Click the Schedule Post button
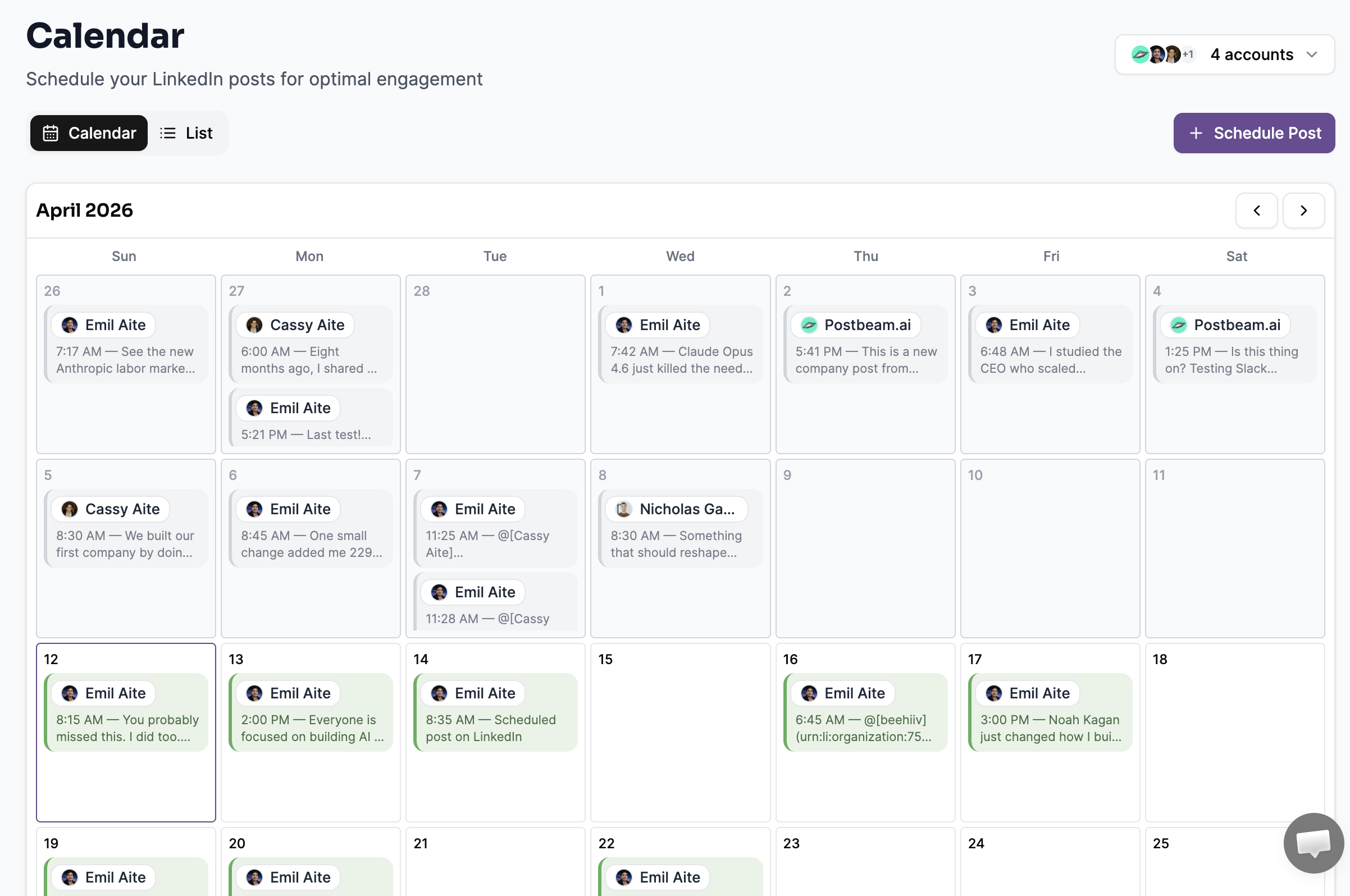This screenshot has height=896, width=1350. coord(1253,133)
